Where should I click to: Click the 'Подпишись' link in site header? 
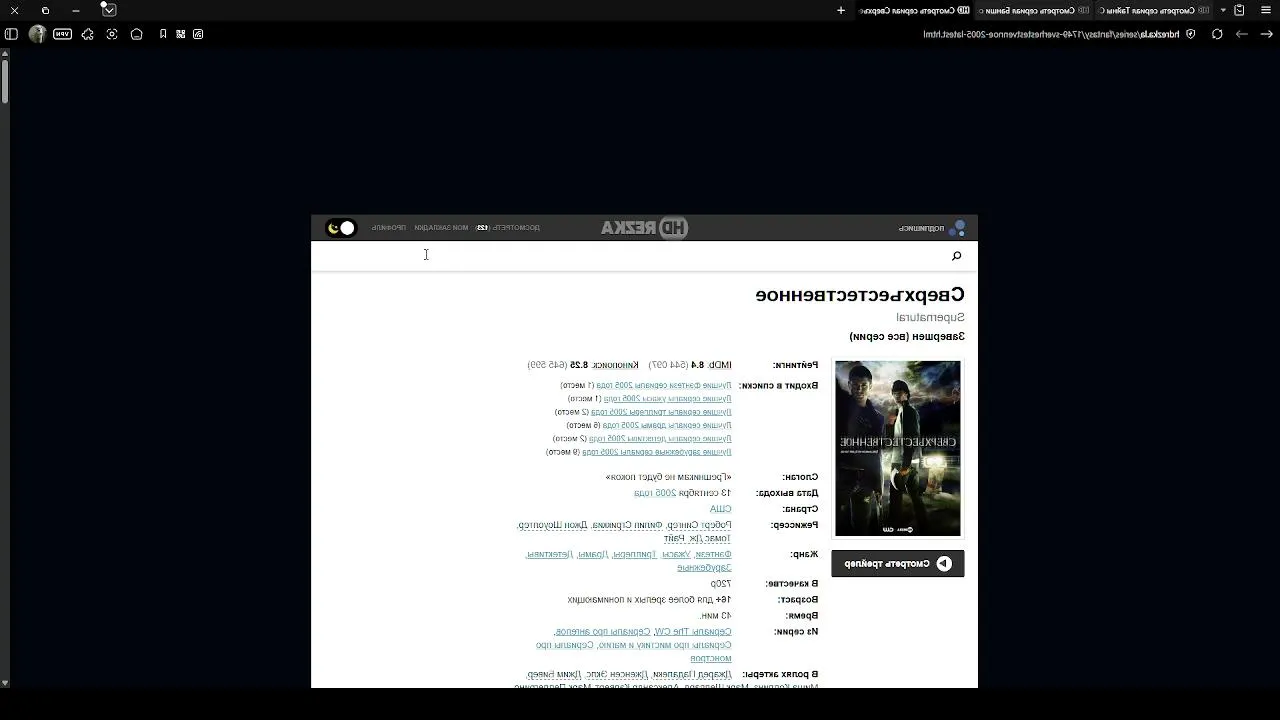click(x=921, y=228)
